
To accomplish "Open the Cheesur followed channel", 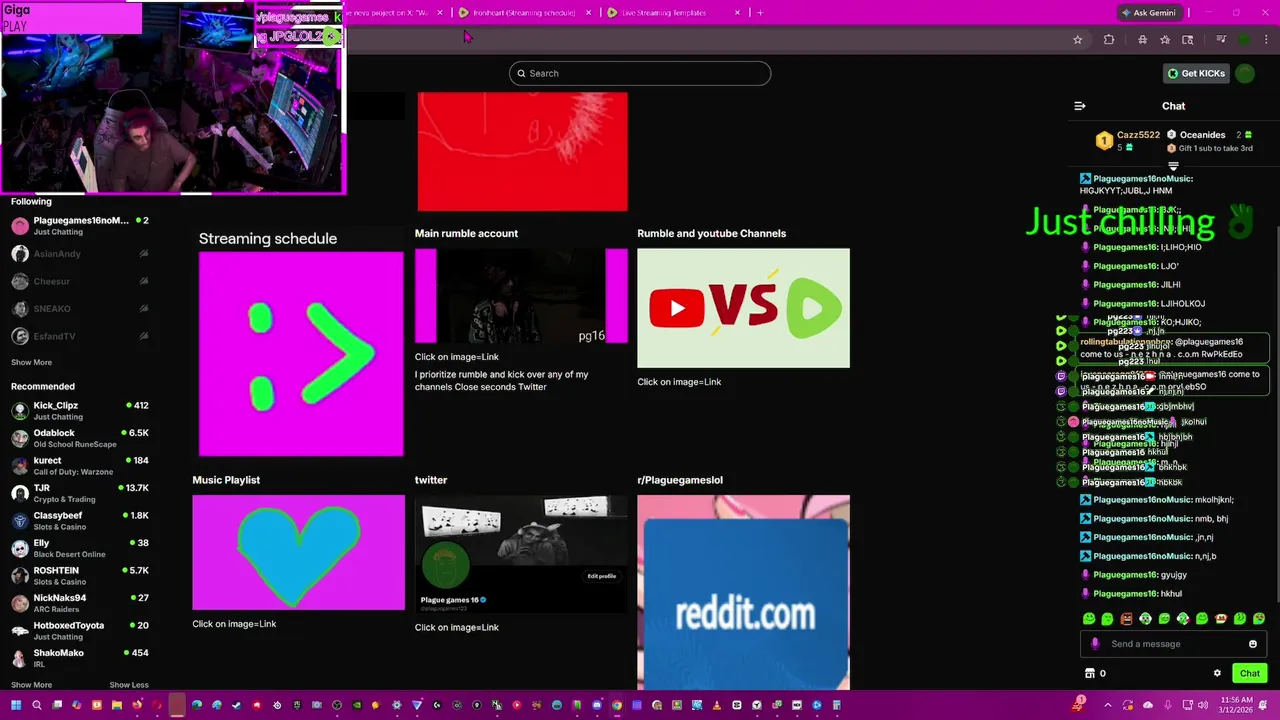I will 80,282.
